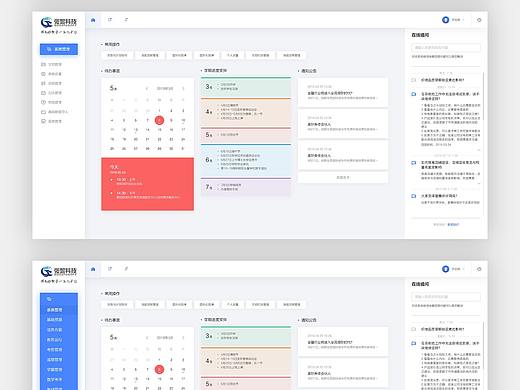Collapse the expanded second answer in upper Q&A panel
This screenshot has width=520, height=390.
point(479,150)
